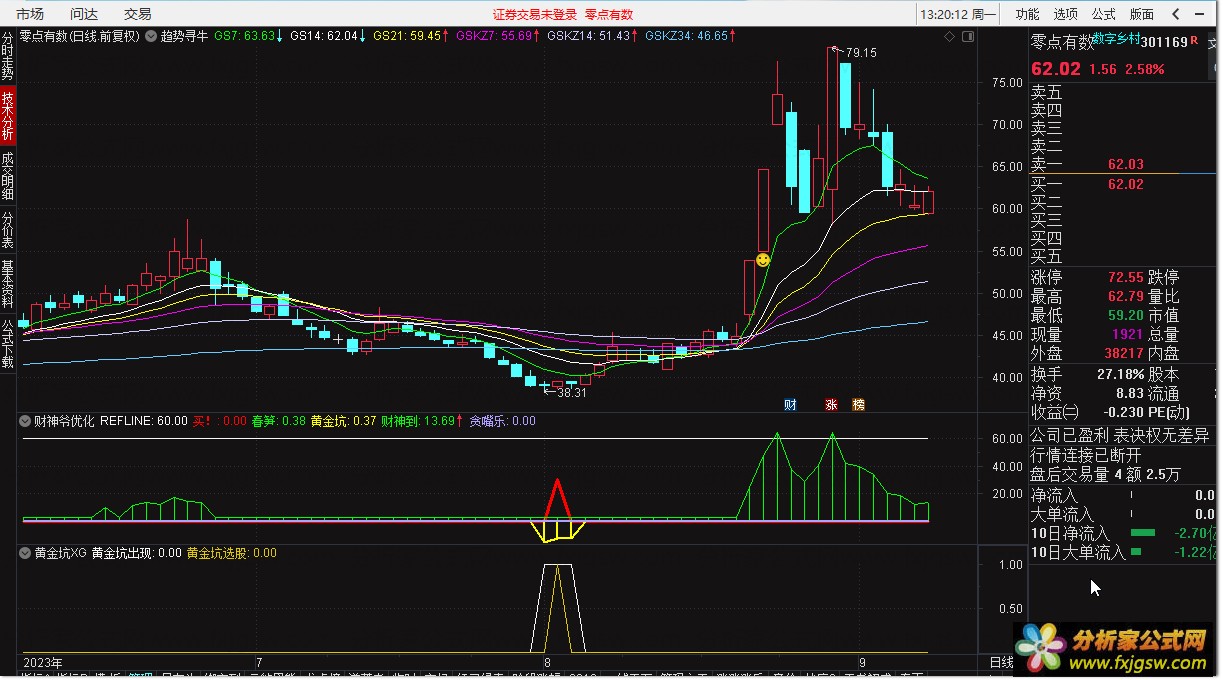The image size is (1223, 680).
Task: Click the GS14 indicator value label
Action: (328, 36)
